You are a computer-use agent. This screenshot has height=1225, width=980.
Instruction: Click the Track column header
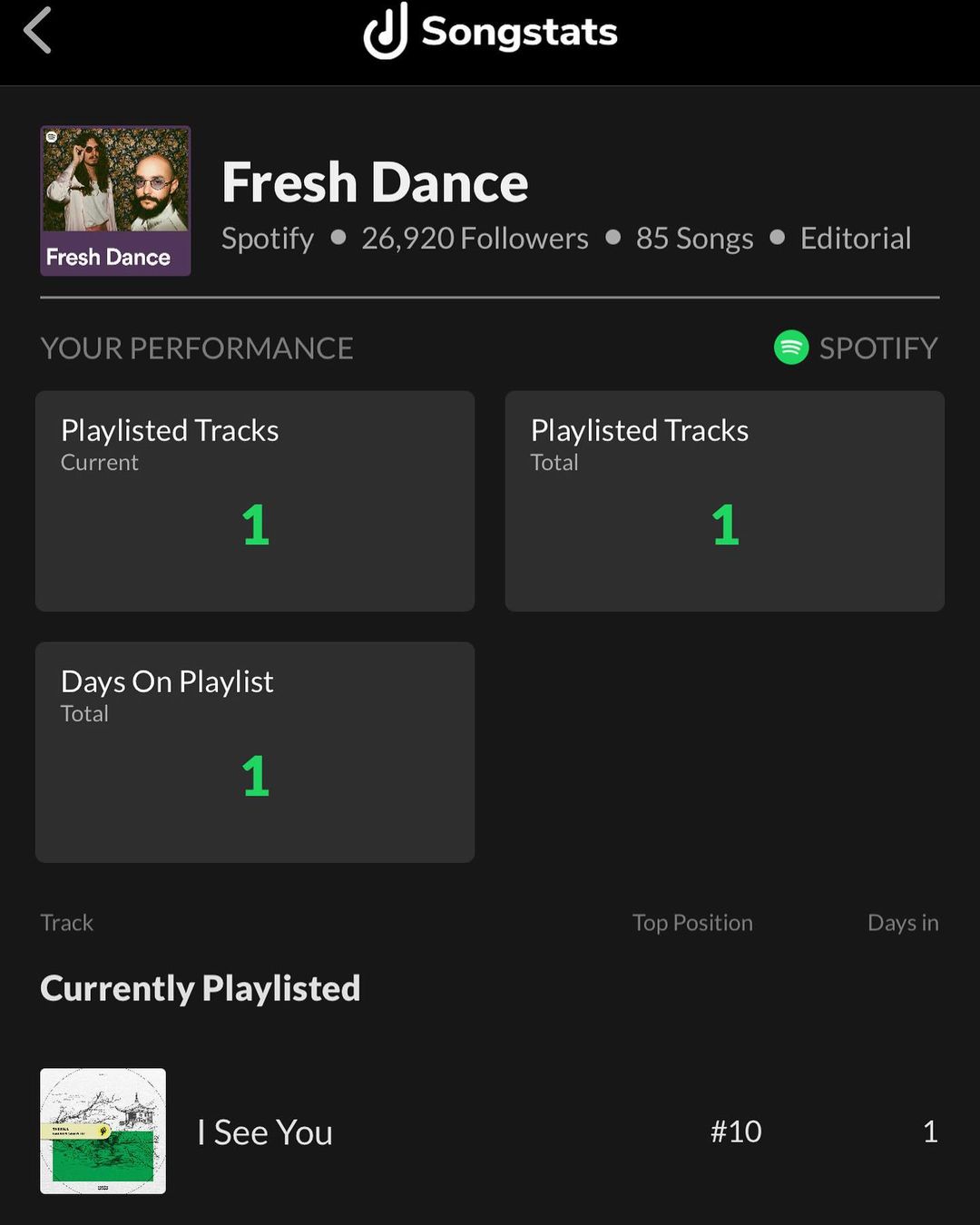pos(67,923)
